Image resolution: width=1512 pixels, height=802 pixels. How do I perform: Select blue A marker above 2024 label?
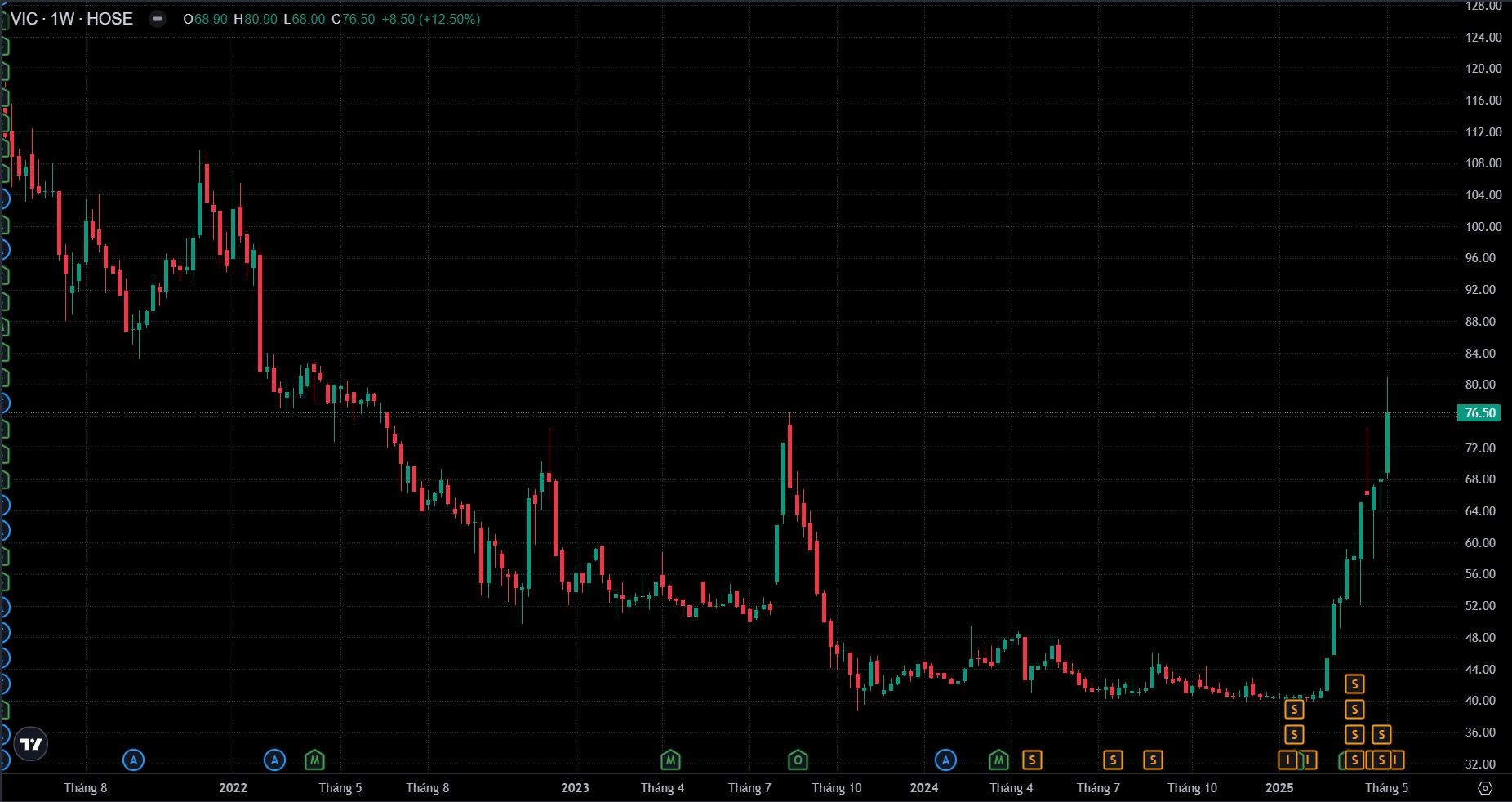945,760
